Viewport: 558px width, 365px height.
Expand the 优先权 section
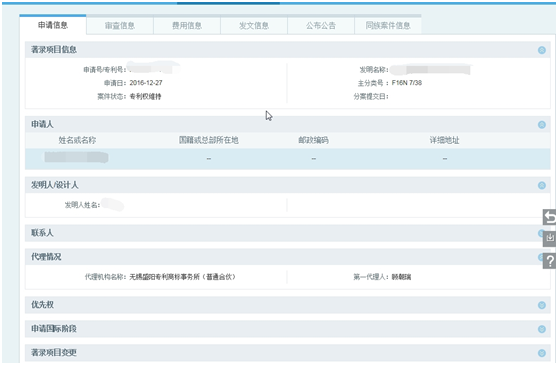542,305
